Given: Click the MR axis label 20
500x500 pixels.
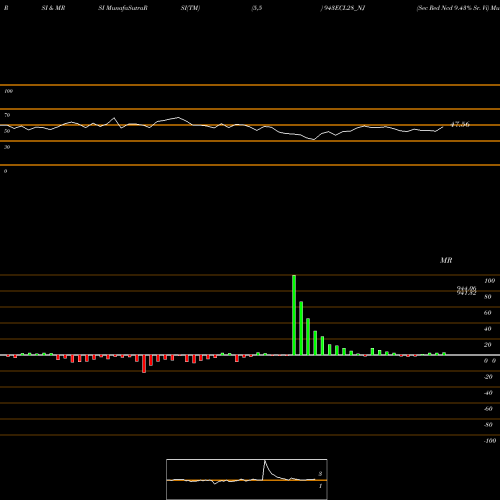Looking at the screenshot, I should coord(488,345).
